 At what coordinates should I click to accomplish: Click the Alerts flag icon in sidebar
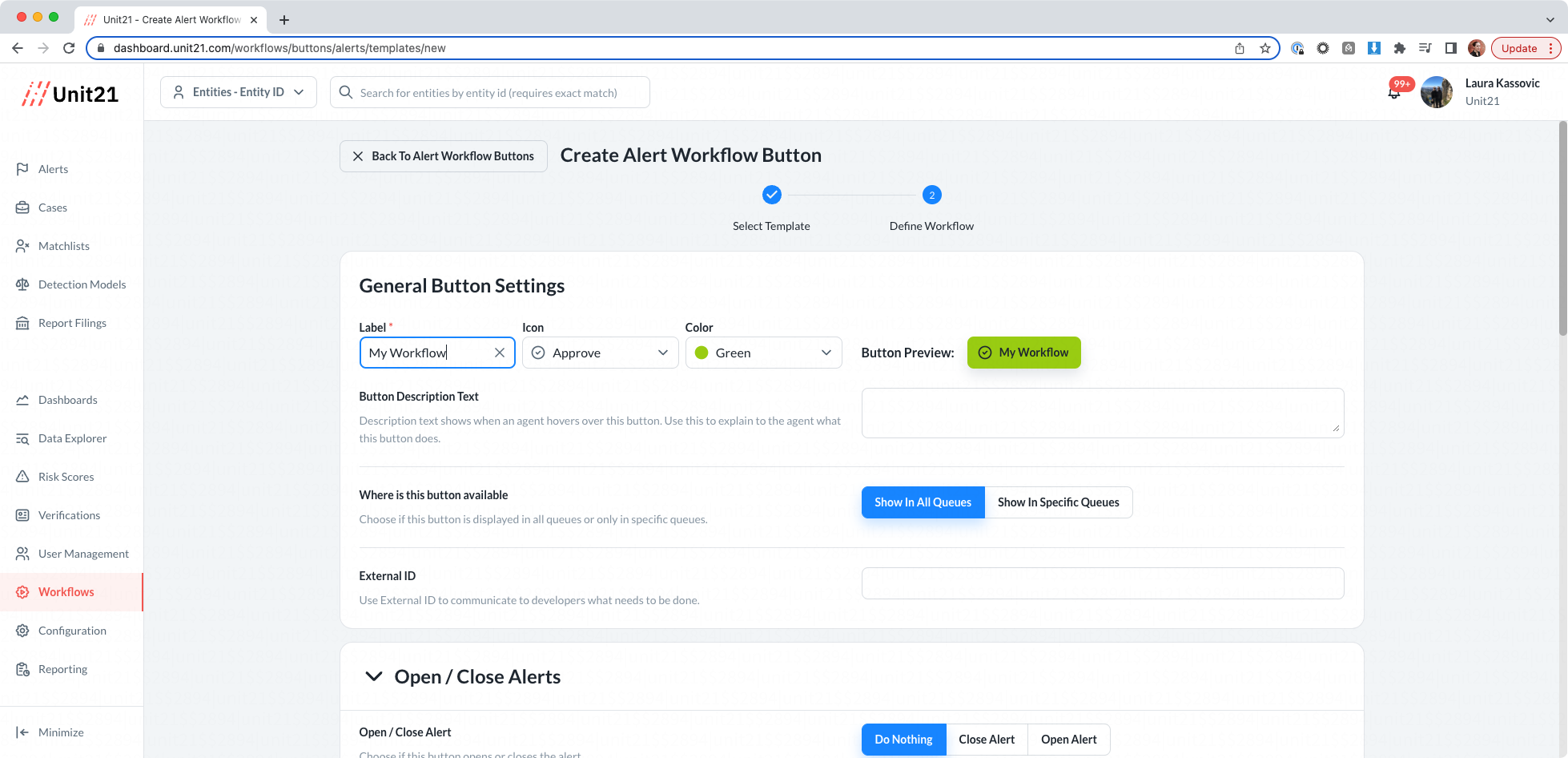(22, 169)
